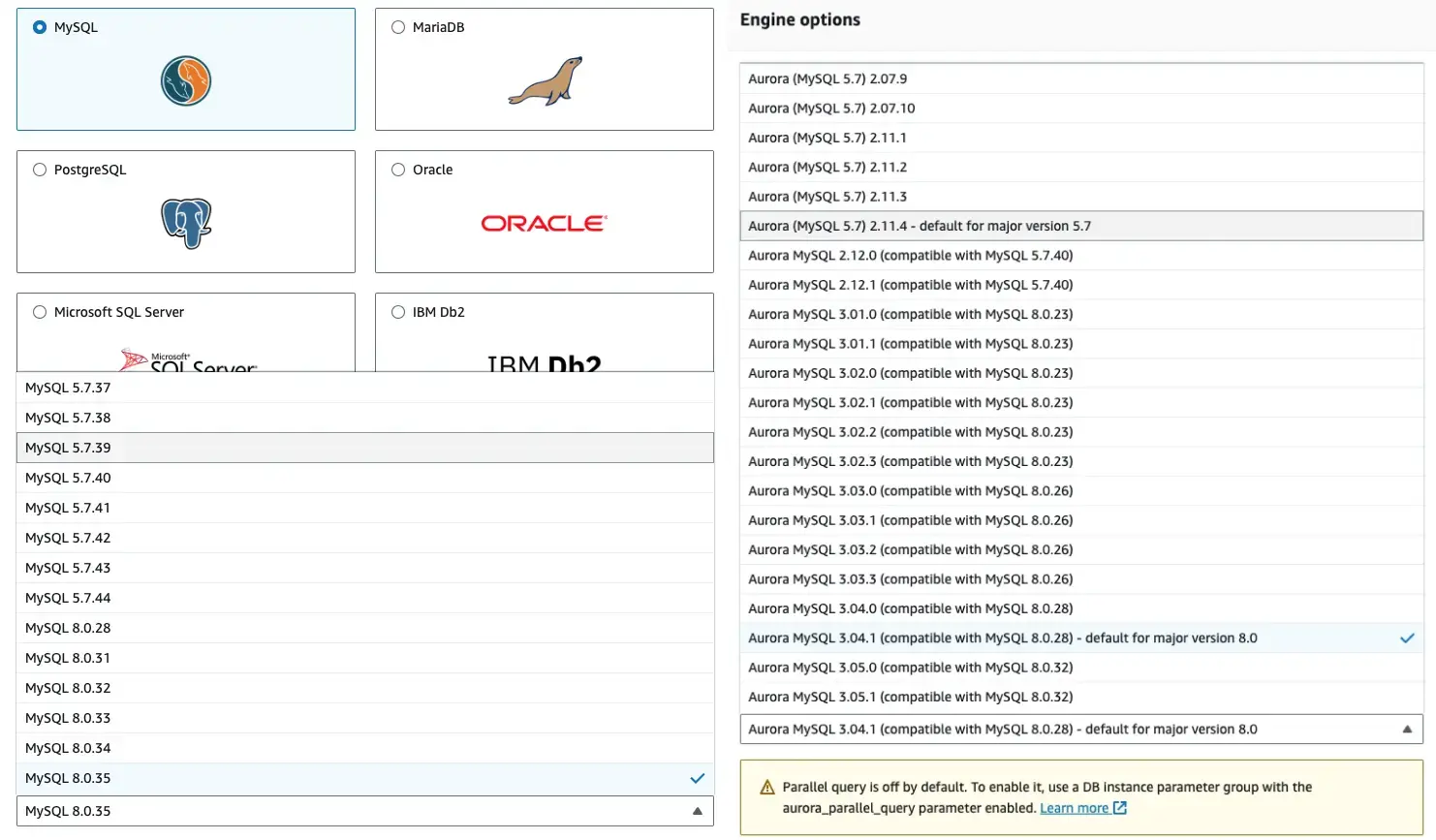Select the PostgreSQL radio button
Screen dimensions: 1436x840
39,169
